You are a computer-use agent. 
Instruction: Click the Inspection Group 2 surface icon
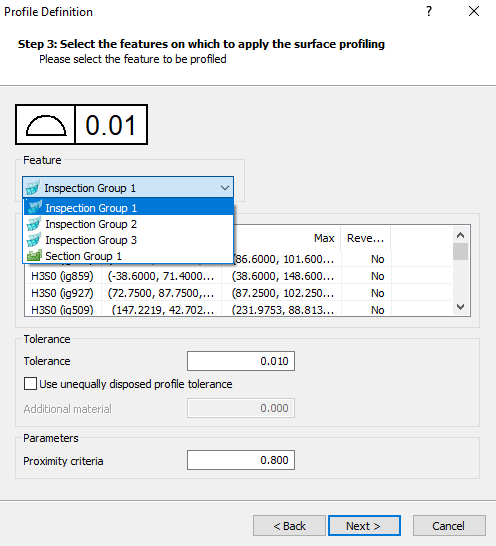[x=34, y=224]
